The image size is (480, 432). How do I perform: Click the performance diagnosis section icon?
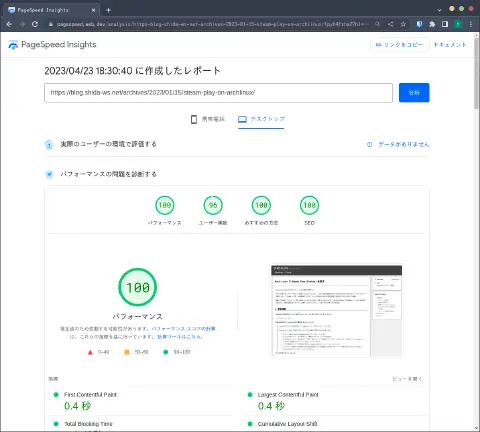[49, 174]
